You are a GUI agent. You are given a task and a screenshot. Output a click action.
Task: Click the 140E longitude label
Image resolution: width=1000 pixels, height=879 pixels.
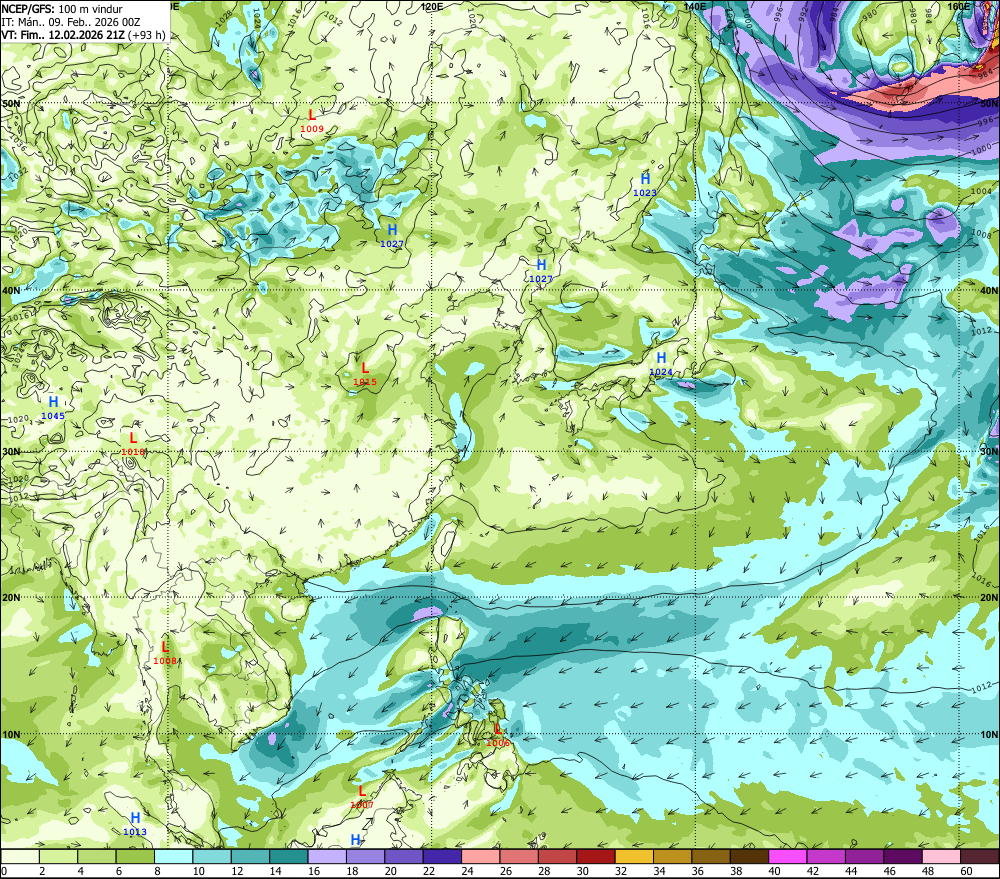[695, 6]
